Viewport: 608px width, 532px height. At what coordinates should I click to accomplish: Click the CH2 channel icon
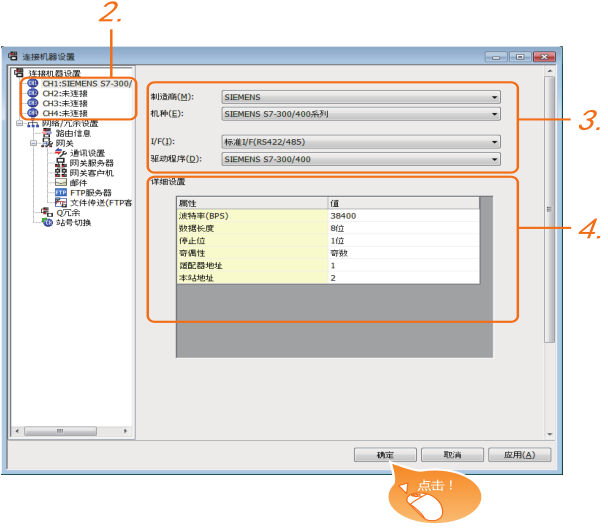coord(33,93)
